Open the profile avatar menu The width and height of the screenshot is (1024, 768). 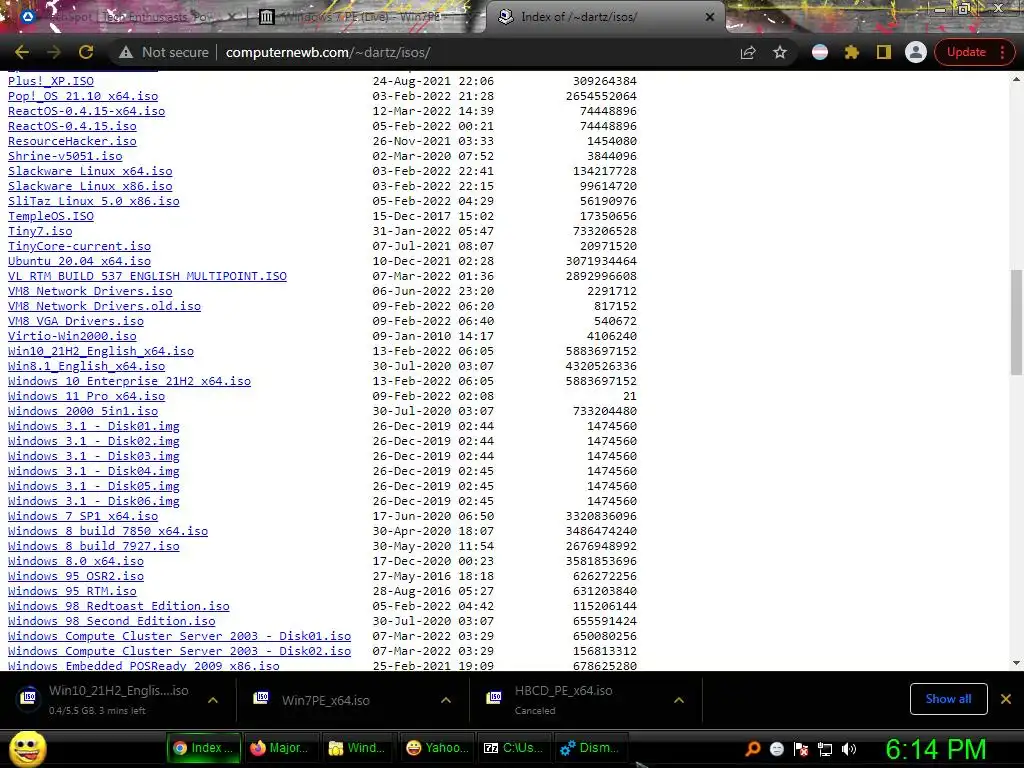click(x=916, y=52)
